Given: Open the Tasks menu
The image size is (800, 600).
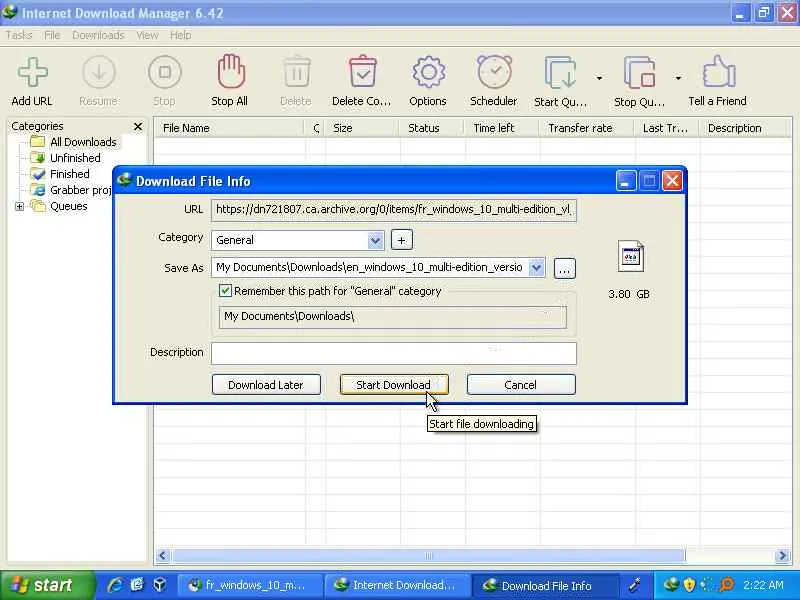Looking at the screenshot, I should [x=19, y=35].
